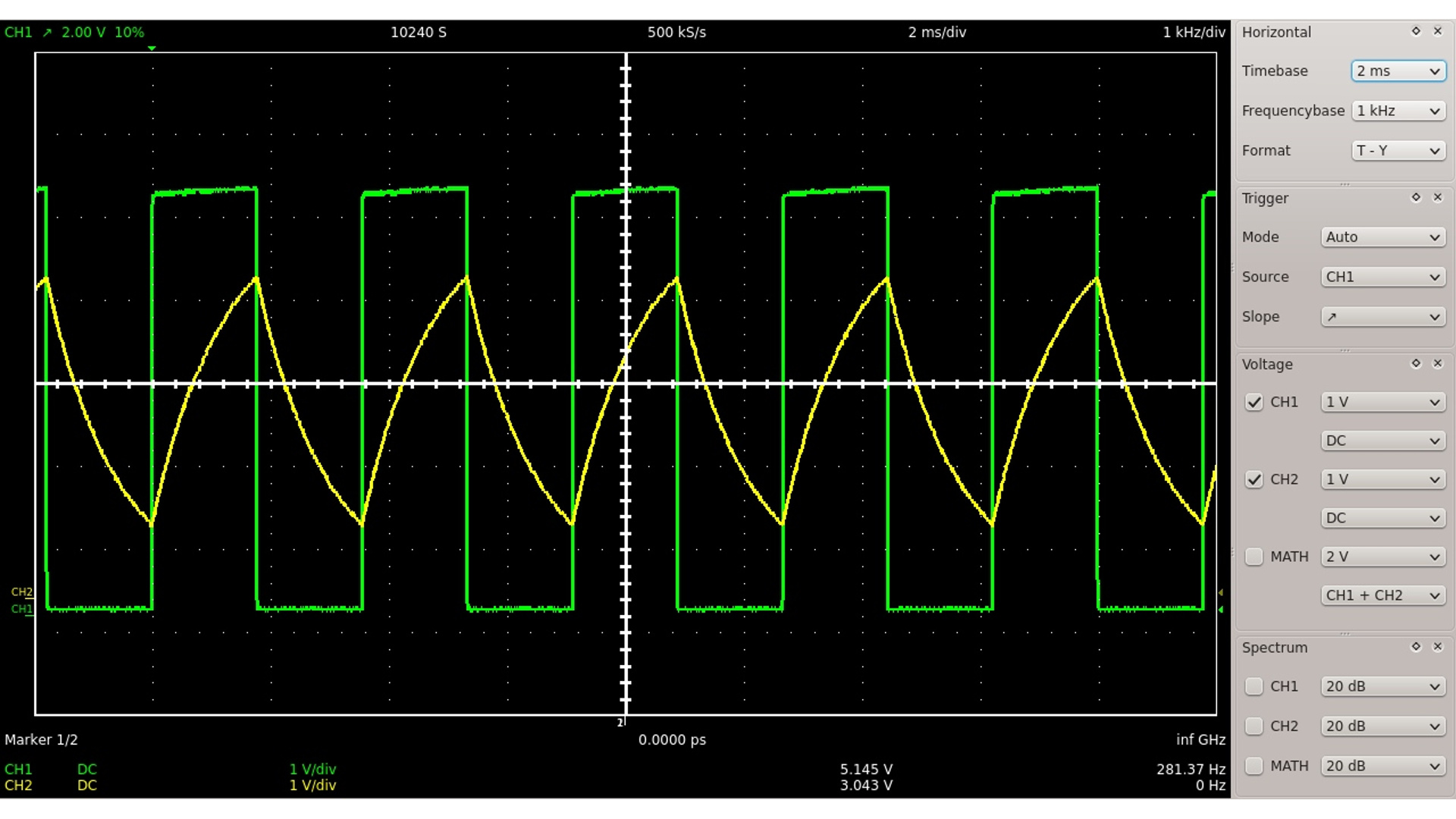Click the Marker 1/2 label
The width and height of the screenshot is (1456, 819).
pos(42,739)
